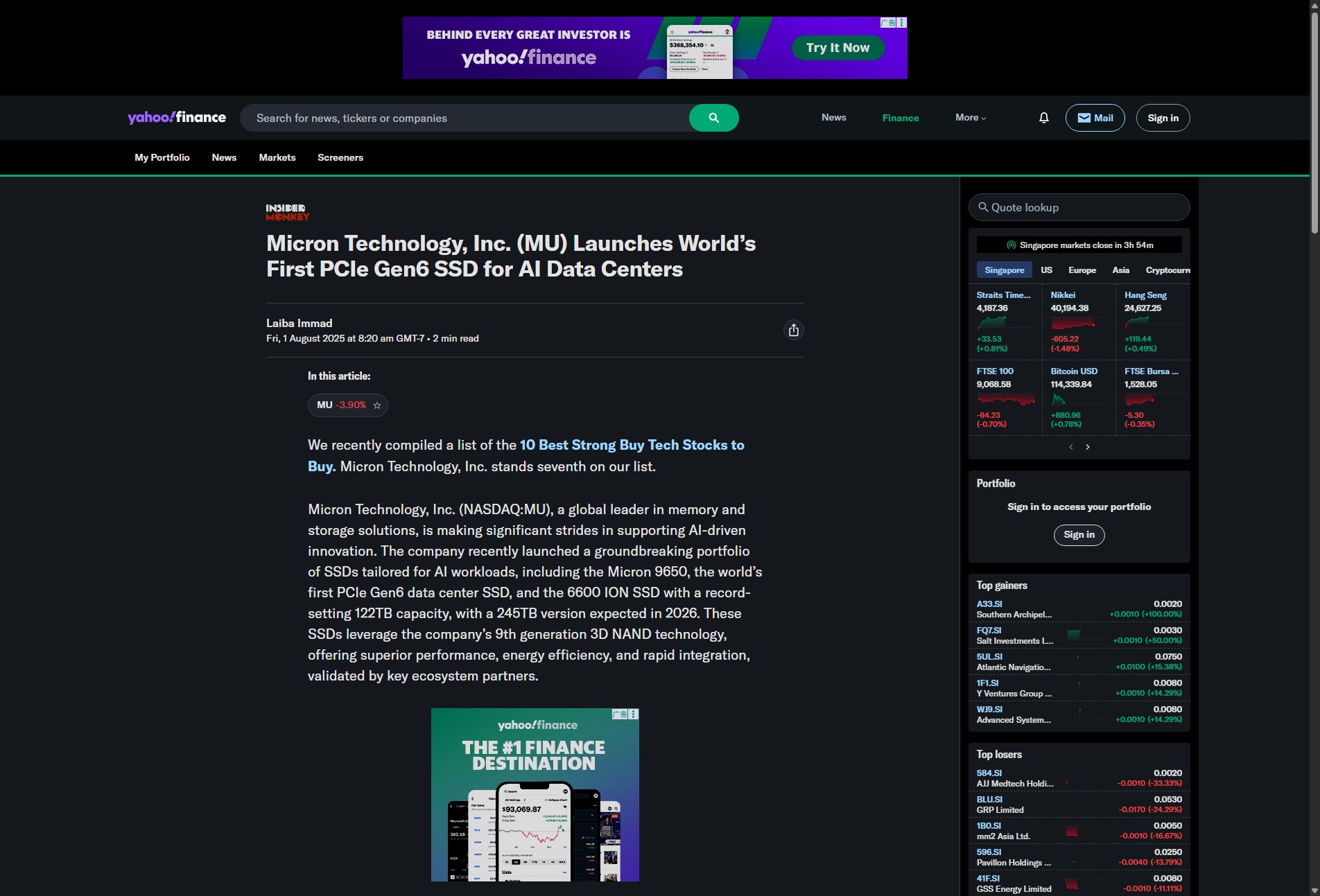
Task: Click the MU ticker chip
Action: tap(347, 405)
